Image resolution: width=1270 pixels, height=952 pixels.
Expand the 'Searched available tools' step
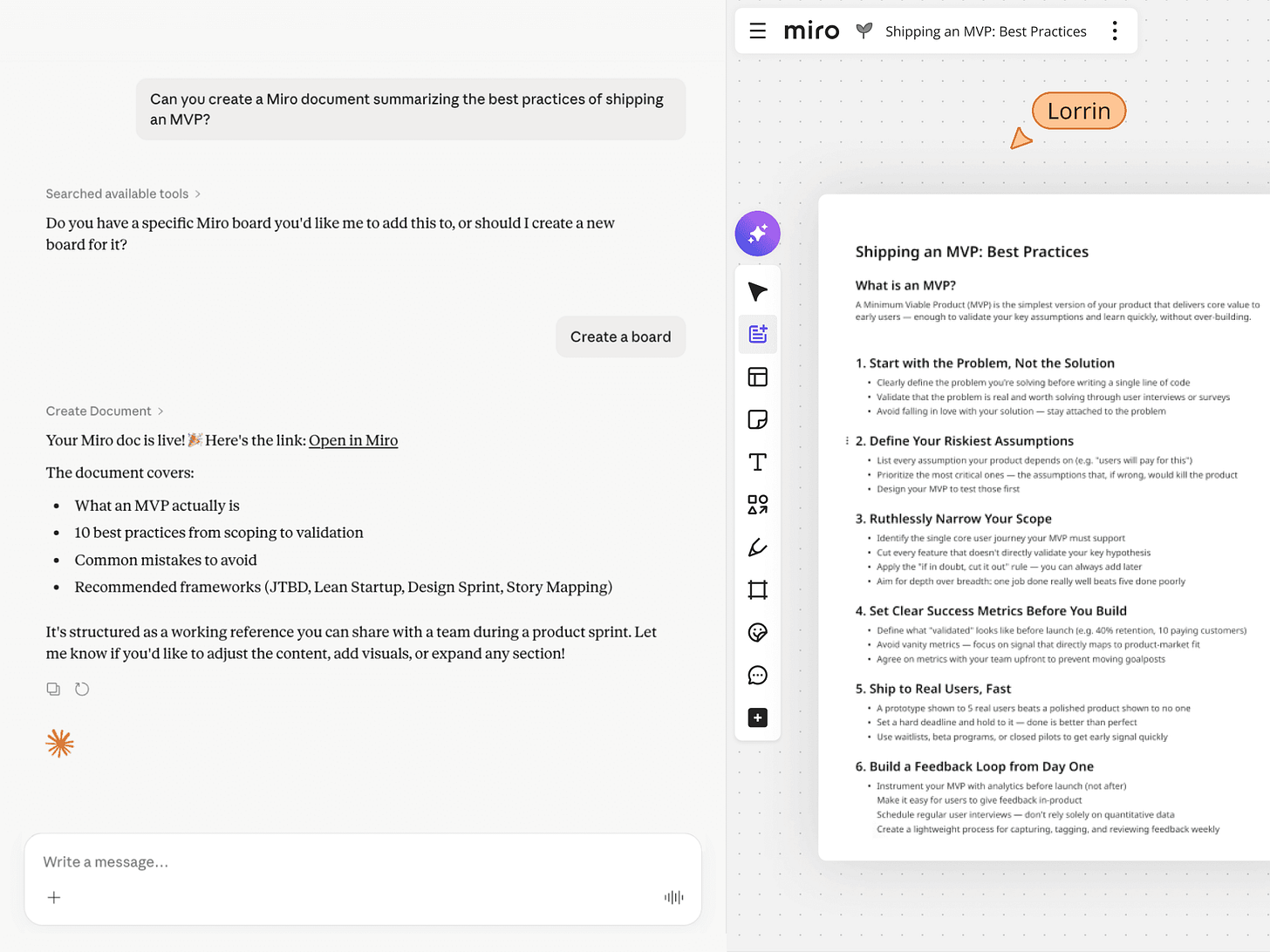pyautogui.click(x=123, y=194)
